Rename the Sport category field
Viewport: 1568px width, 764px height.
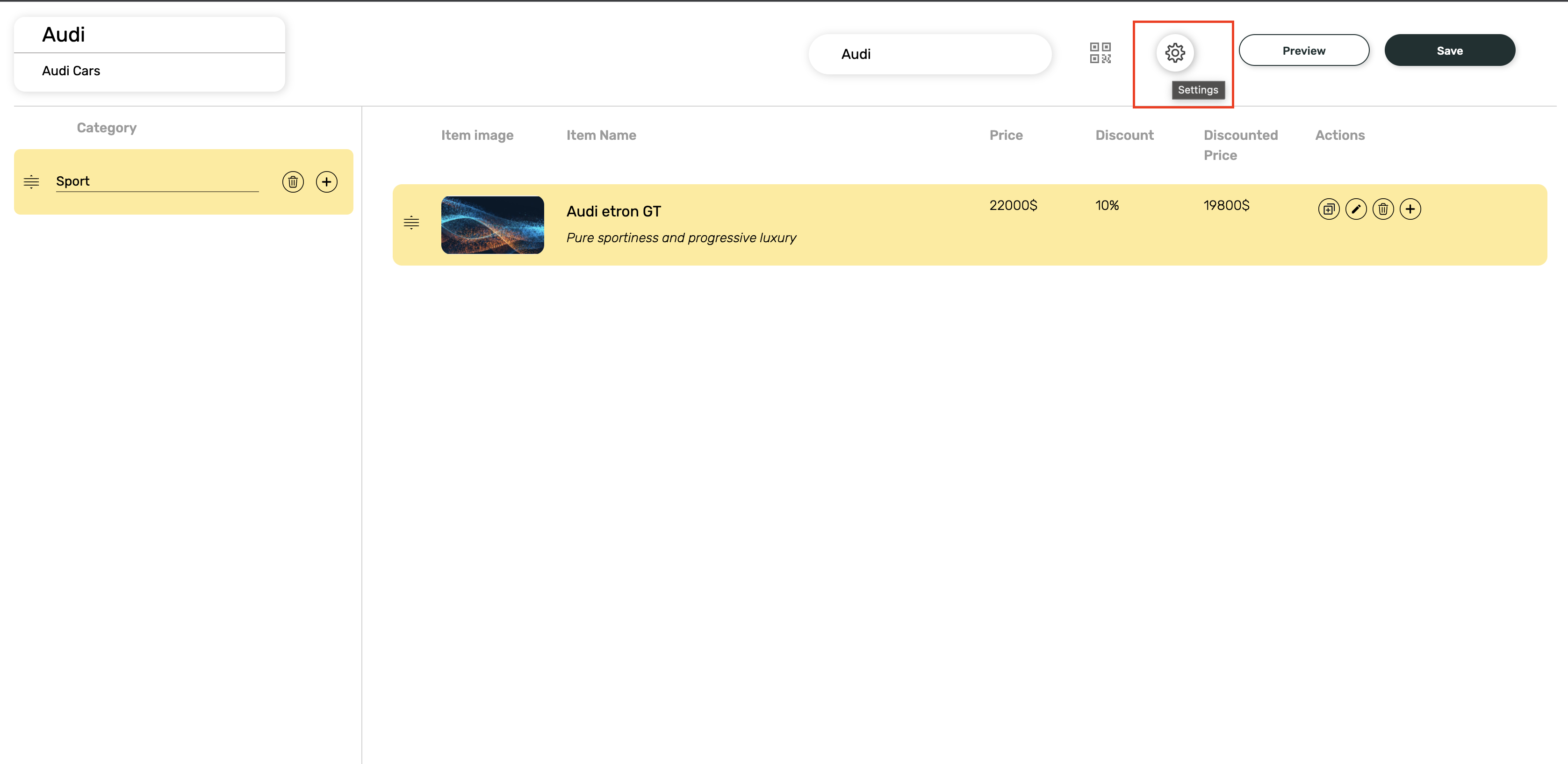157,182
